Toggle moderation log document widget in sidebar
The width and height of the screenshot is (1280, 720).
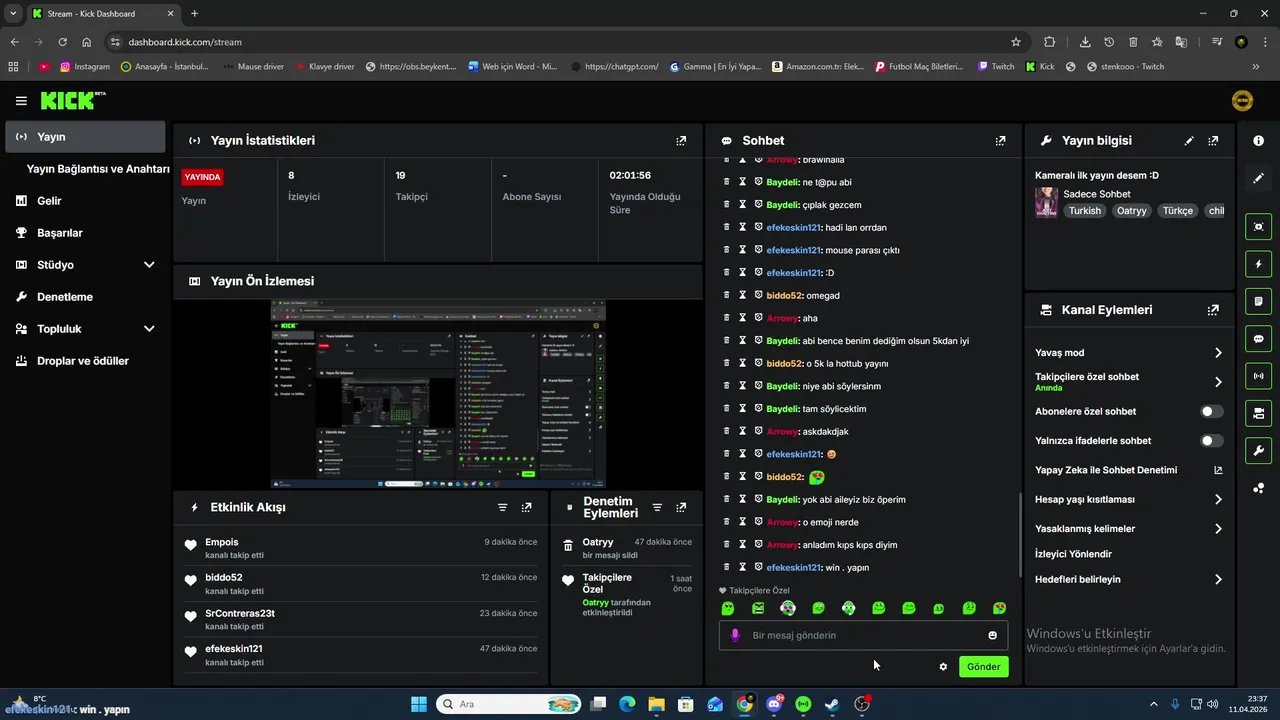1259,301
